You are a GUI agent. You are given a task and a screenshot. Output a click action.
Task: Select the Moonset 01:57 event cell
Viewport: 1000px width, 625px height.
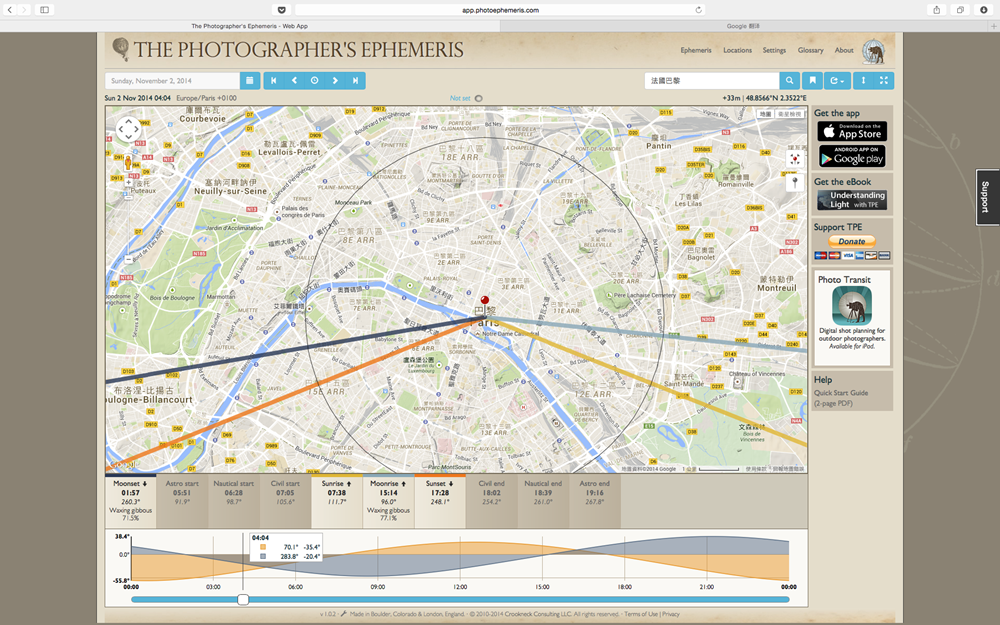[x=131, y=501]
